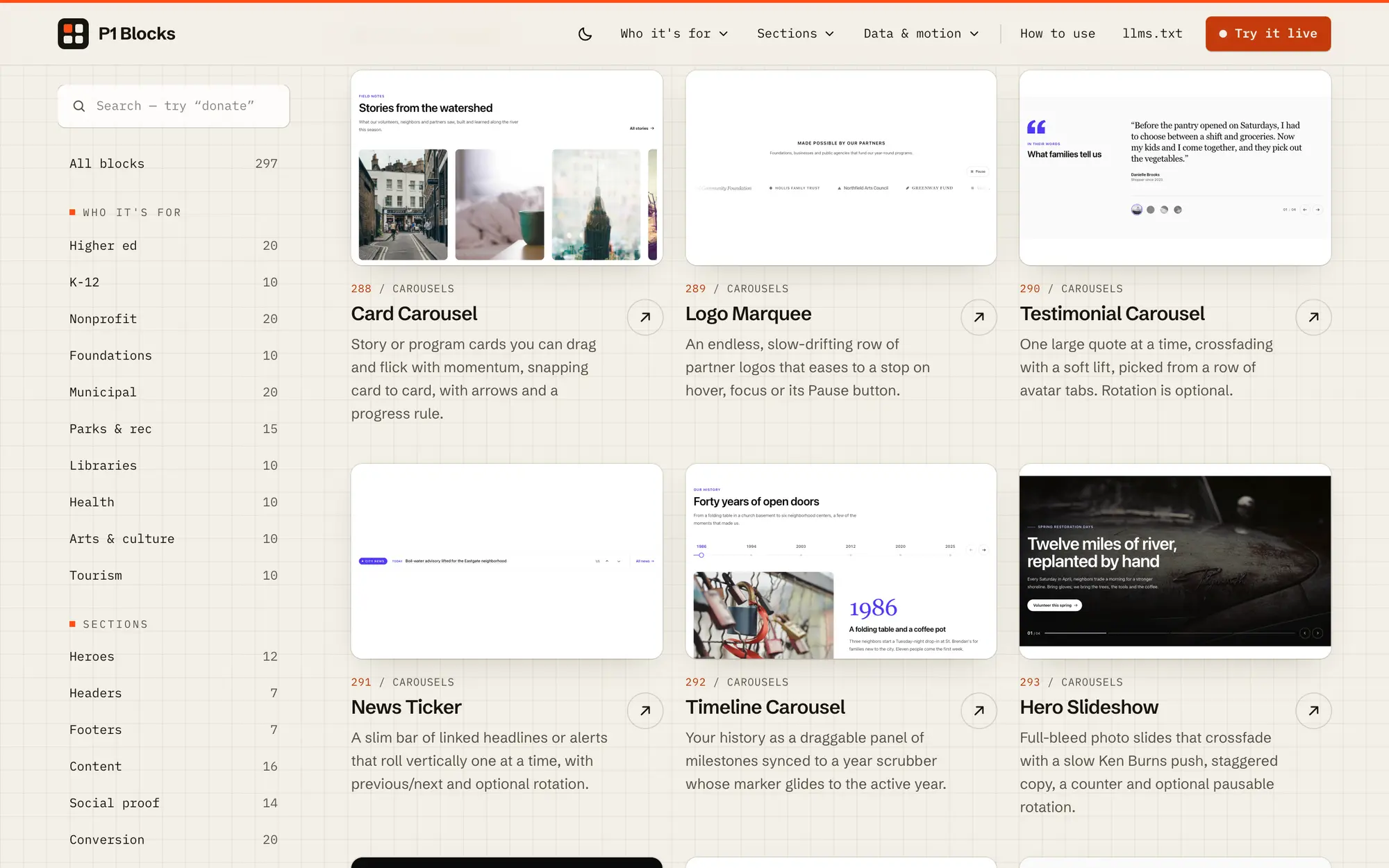Expand the Data & motion dropdown
Screen dimensions: 1389x868
[921, 33]
